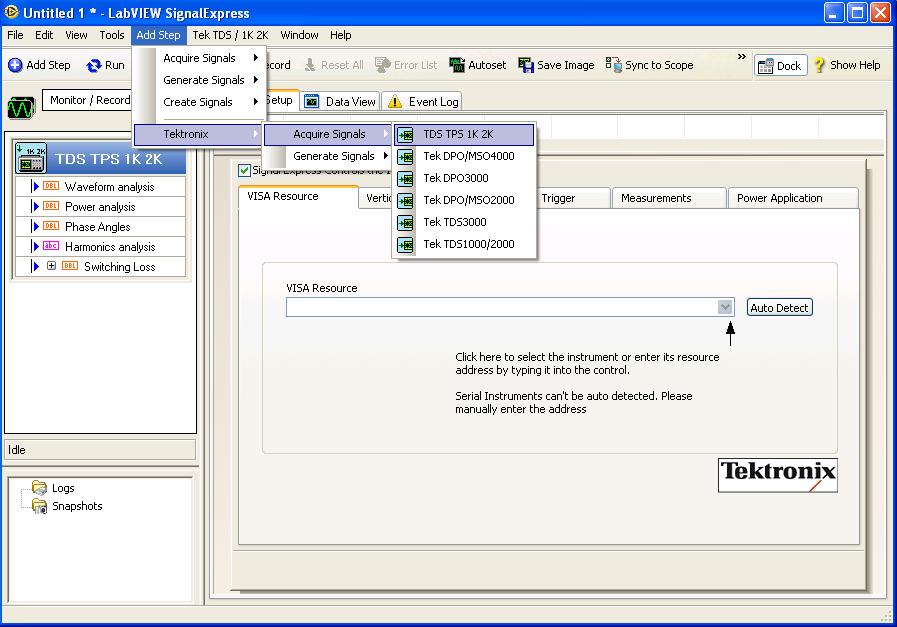Switch to the Power Application tab
Image resolution: width=897 pixels, height=627 pixels.
pos(793,198)
